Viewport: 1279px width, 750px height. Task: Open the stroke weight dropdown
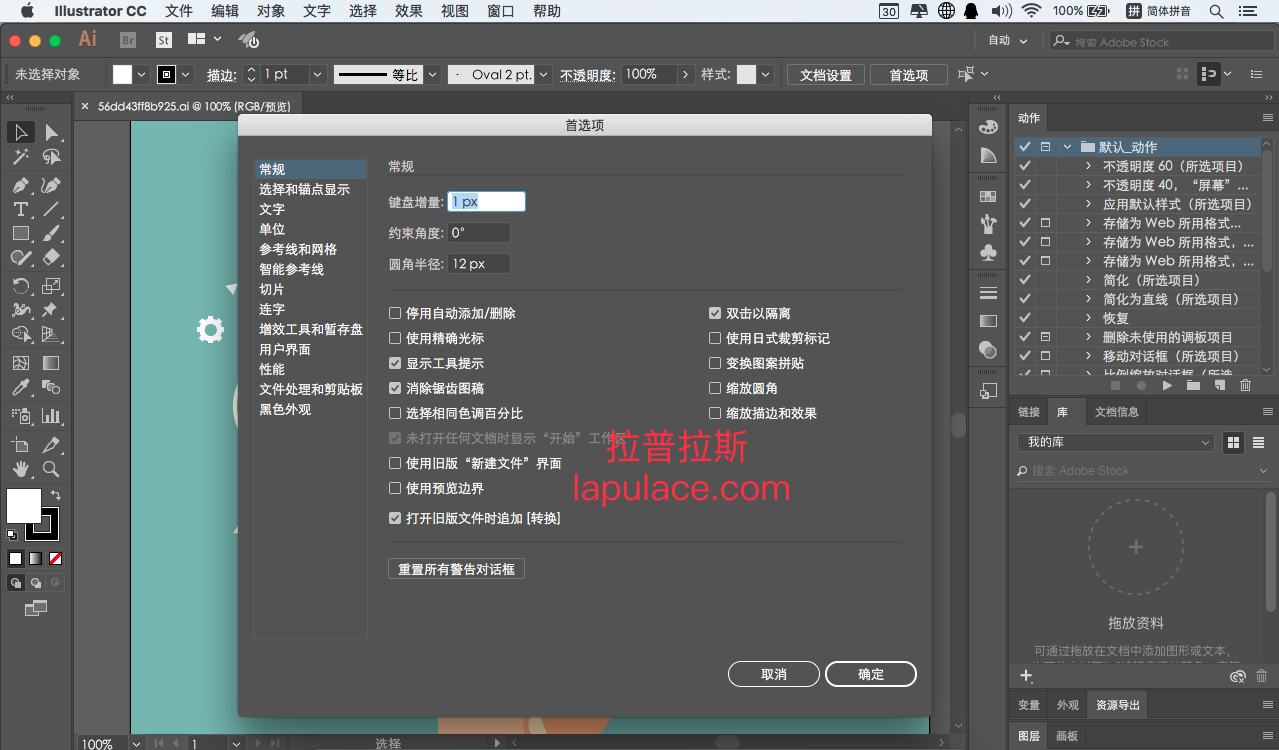tap(318, 74)
